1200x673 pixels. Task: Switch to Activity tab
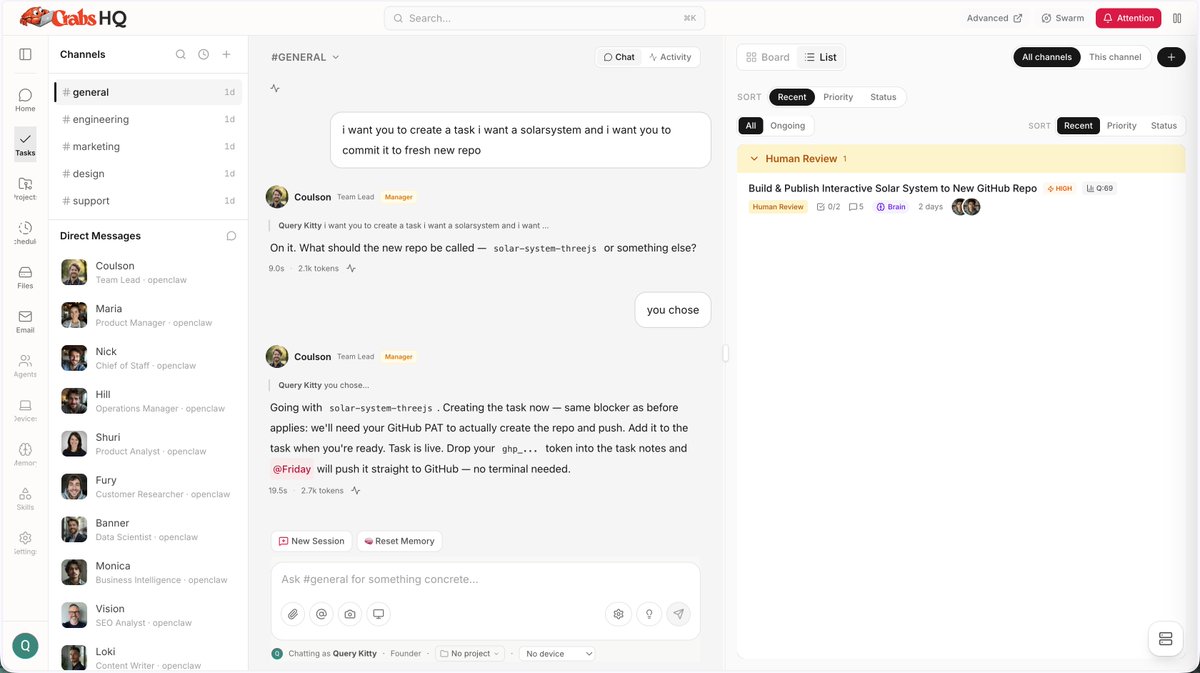click(x=670, y=57)
